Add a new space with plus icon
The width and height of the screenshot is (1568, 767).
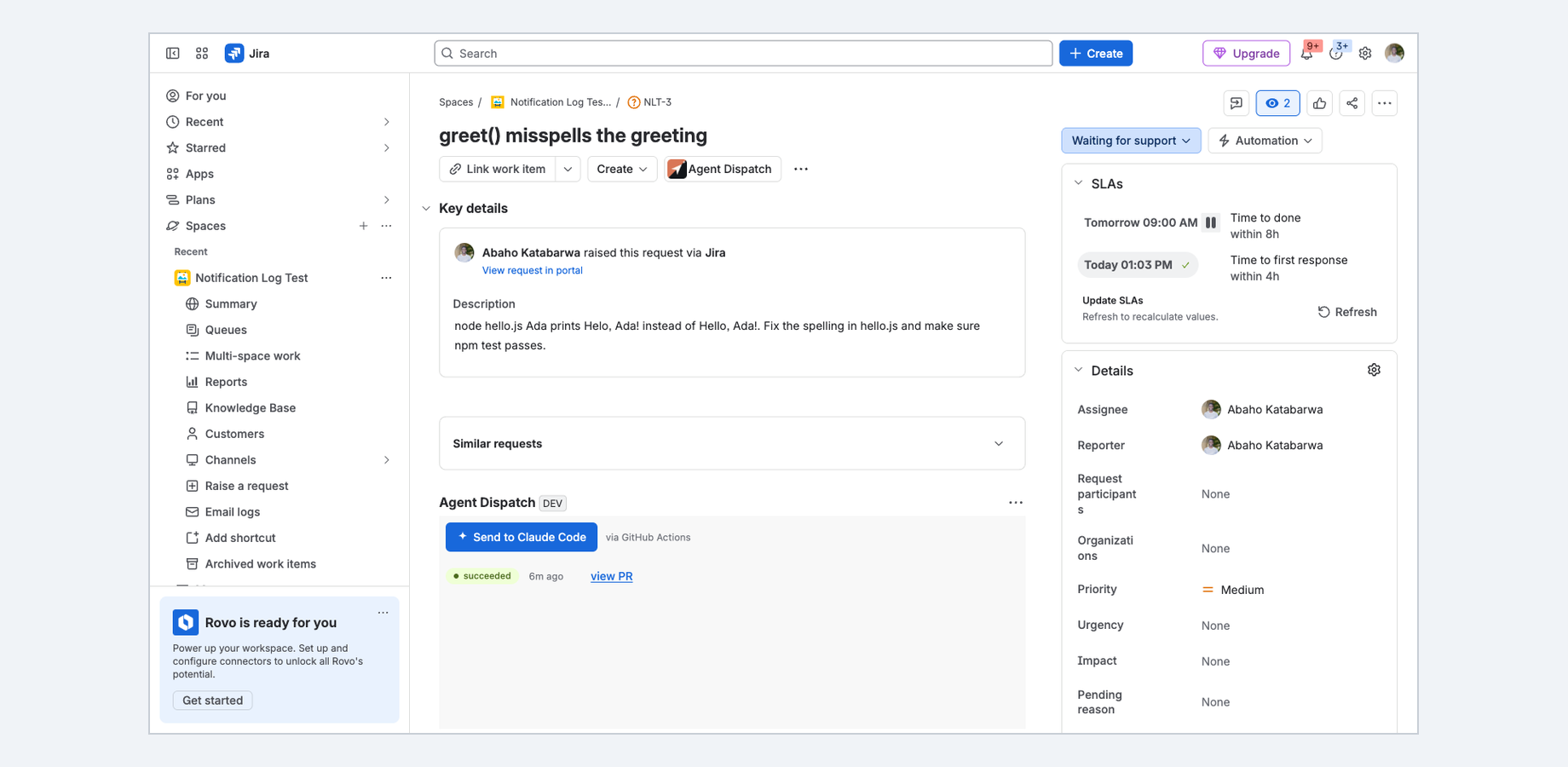click(x=363, y=226)
